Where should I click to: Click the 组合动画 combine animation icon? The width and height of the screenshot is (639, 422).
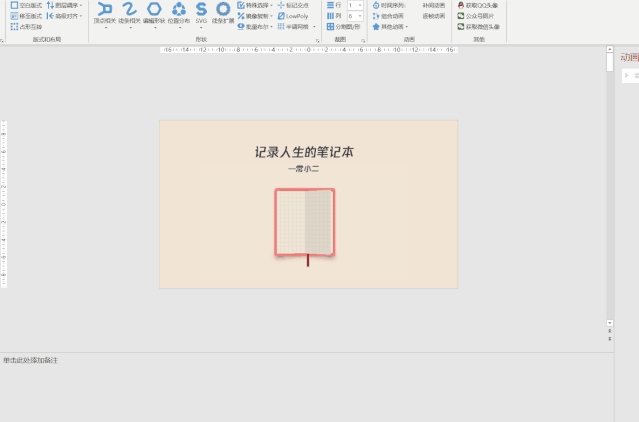(376, 16)
